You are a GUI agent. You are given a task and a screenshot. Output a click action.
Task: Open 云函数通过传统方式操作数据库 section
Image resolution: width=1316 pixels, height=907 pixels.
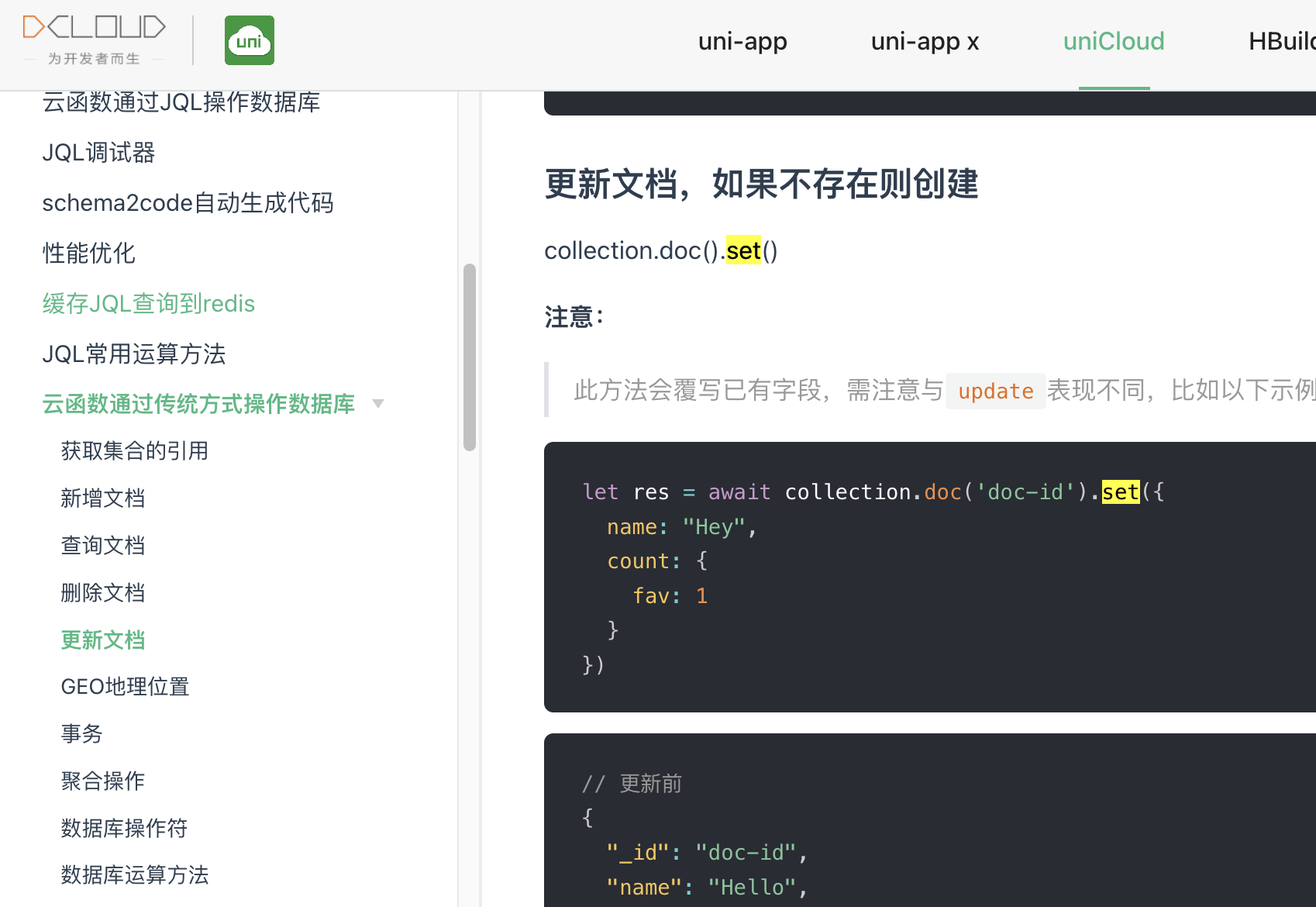[x=198, y=404]
